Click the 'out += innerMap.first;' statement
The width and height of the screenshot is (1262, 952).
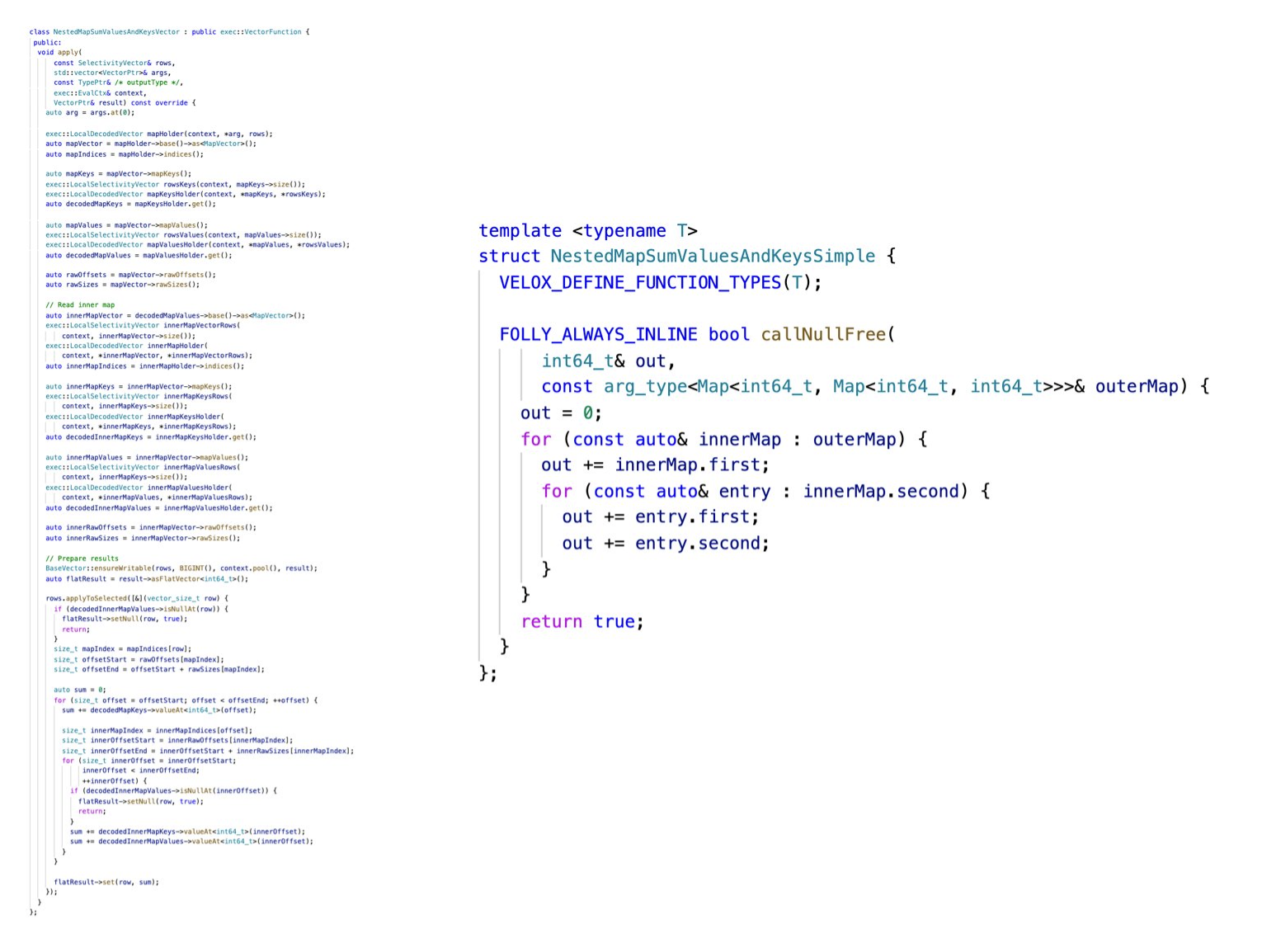[x=654, y=465]
